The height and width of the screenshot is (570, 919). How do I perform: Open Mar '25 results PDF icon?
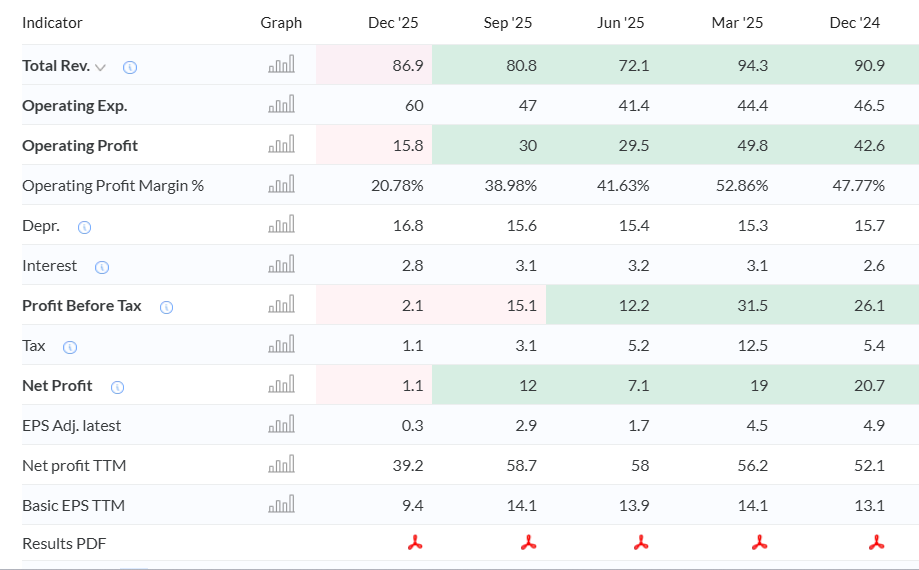pos(760,542)
